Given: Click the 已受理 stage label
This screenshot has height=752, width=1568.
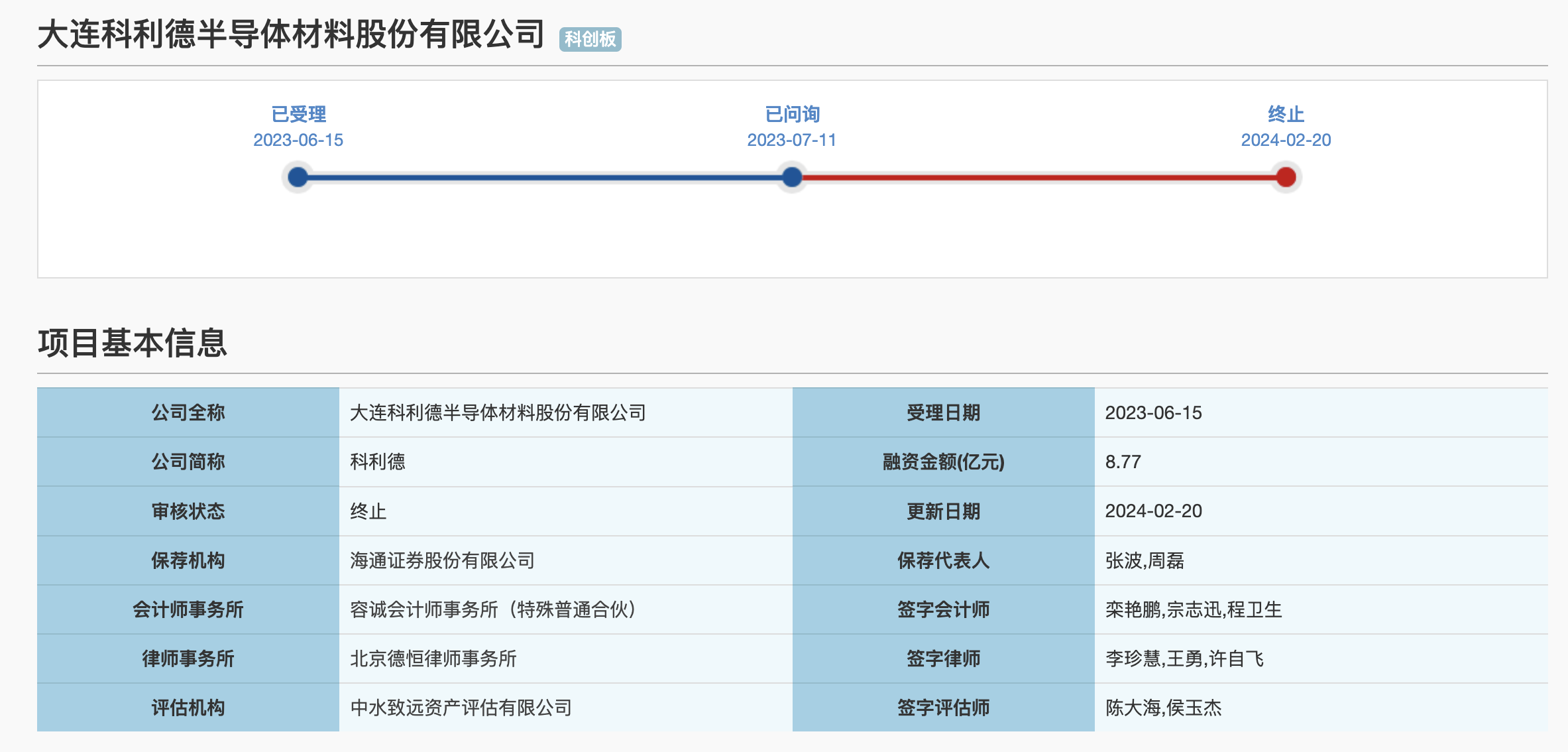Looking at the screenshot, I should tap(298, 114).
